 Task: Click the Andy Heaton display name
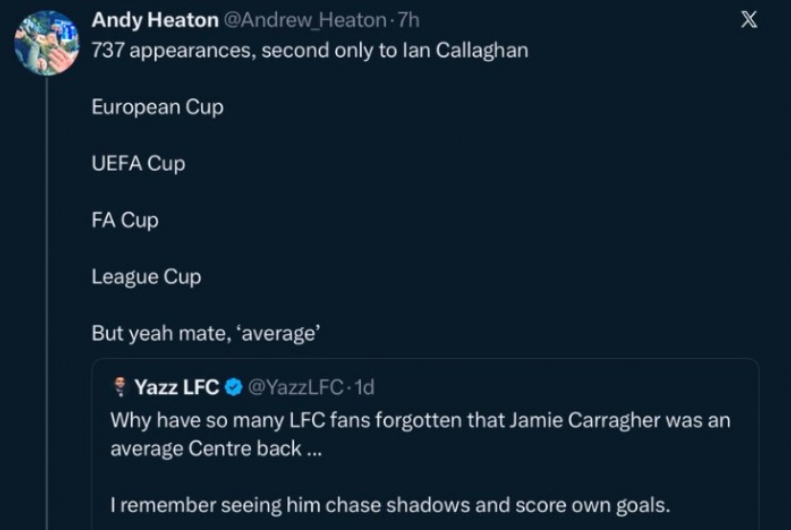tap(154, 20)
